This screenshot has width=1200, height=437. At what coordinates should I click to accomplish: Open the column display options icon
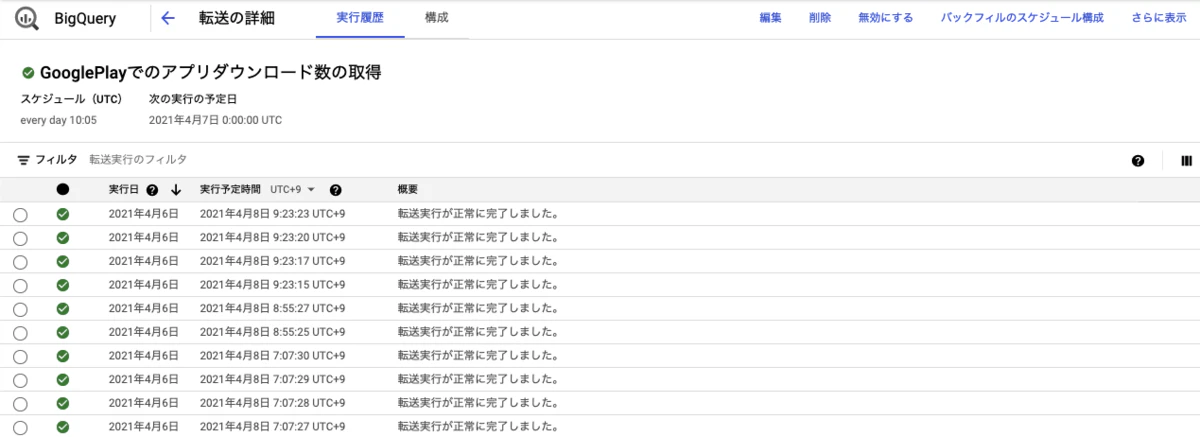pos(1187,160)
